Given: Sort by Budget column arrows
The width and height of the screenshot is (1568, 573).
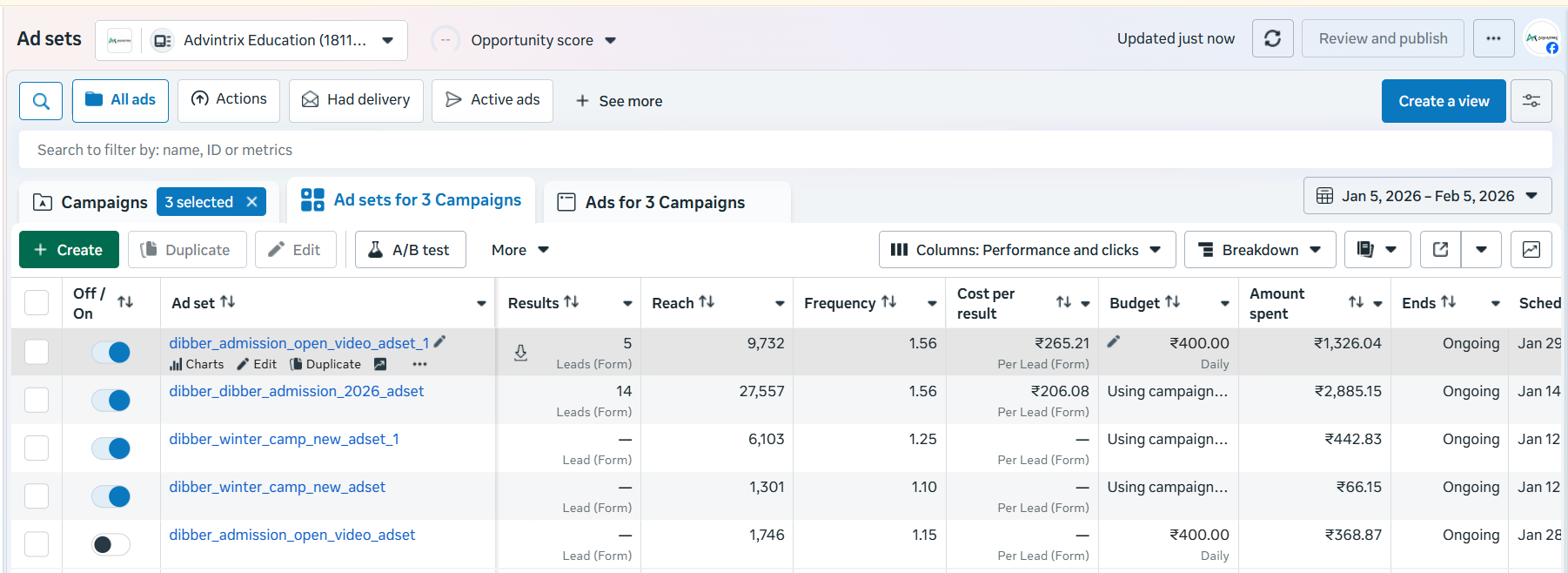Looking at the screenshot, I should click(x=1173, y=301).
